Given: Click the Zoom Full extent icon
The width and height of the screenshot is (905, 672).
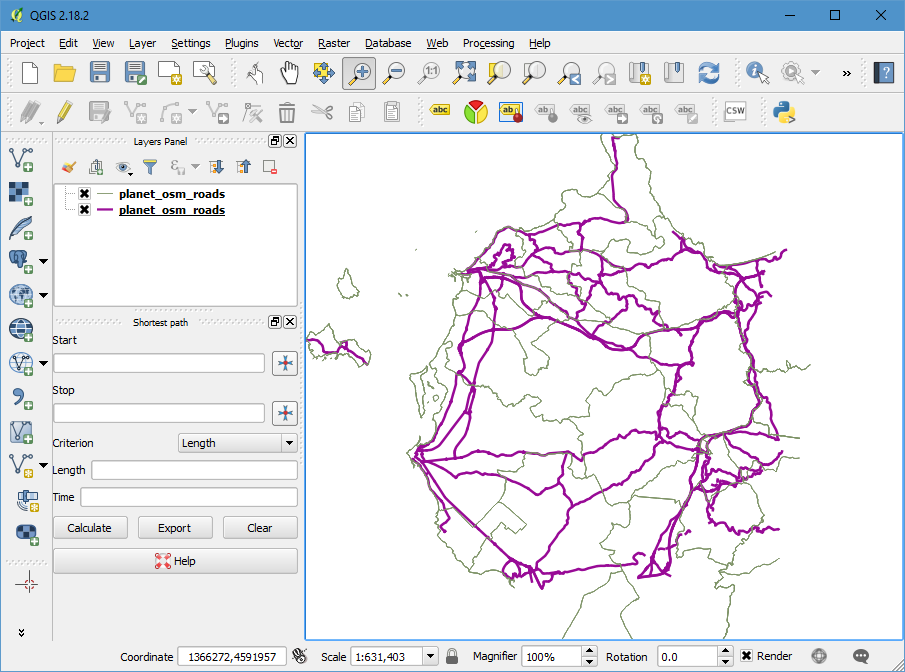Looking at the screenshot, I should point(465,73).
